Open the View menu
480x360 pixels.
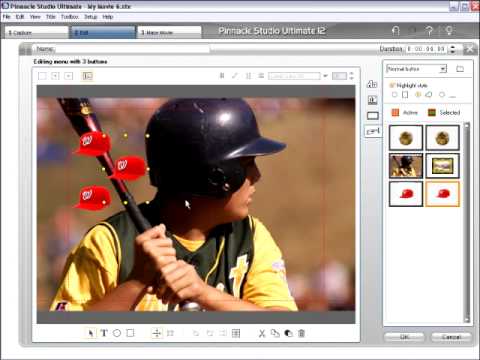pyautogui.click(x=35, y=17)
